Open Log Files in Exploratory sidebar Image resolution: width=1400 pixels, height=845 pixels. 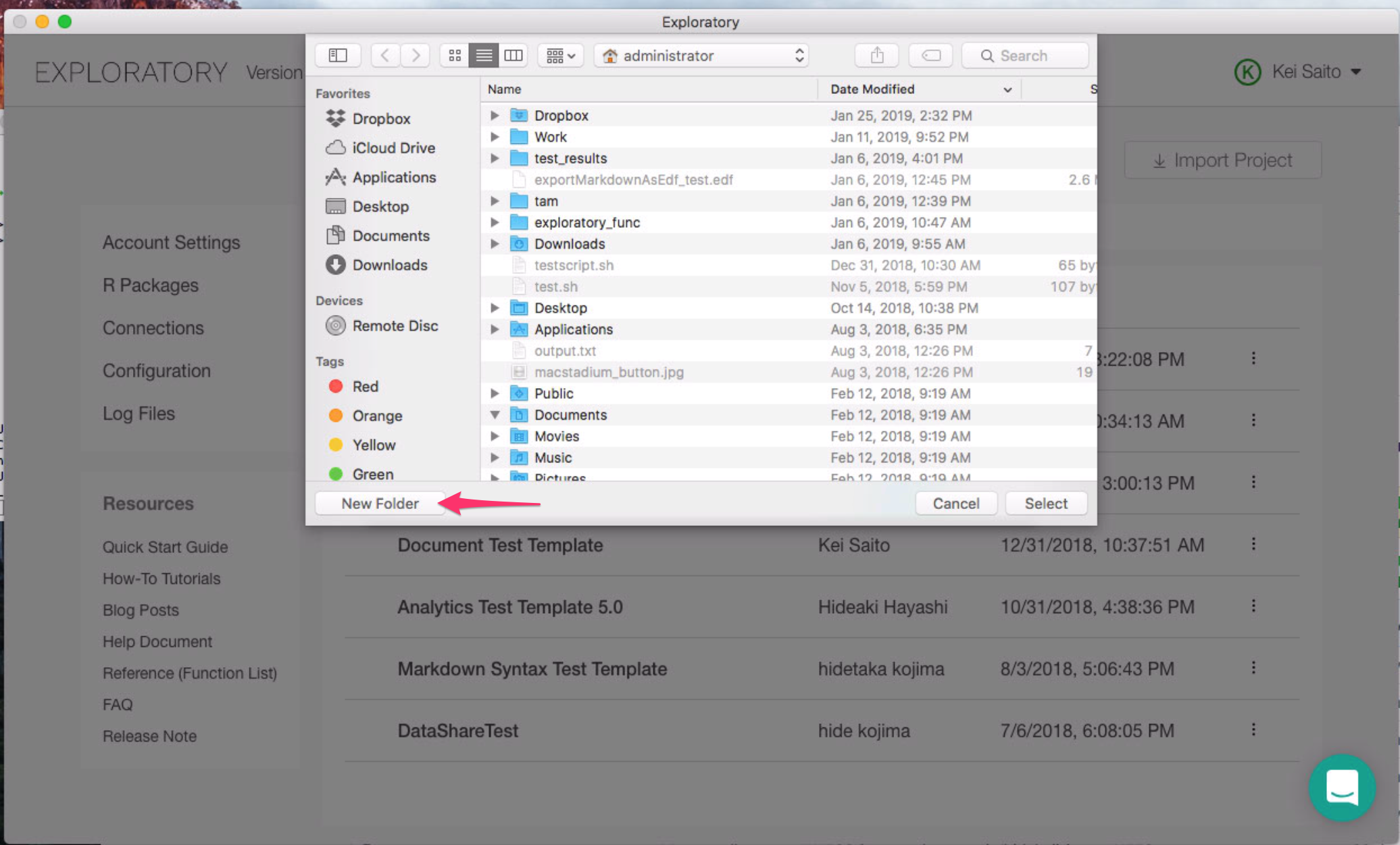tap(139, 412)
